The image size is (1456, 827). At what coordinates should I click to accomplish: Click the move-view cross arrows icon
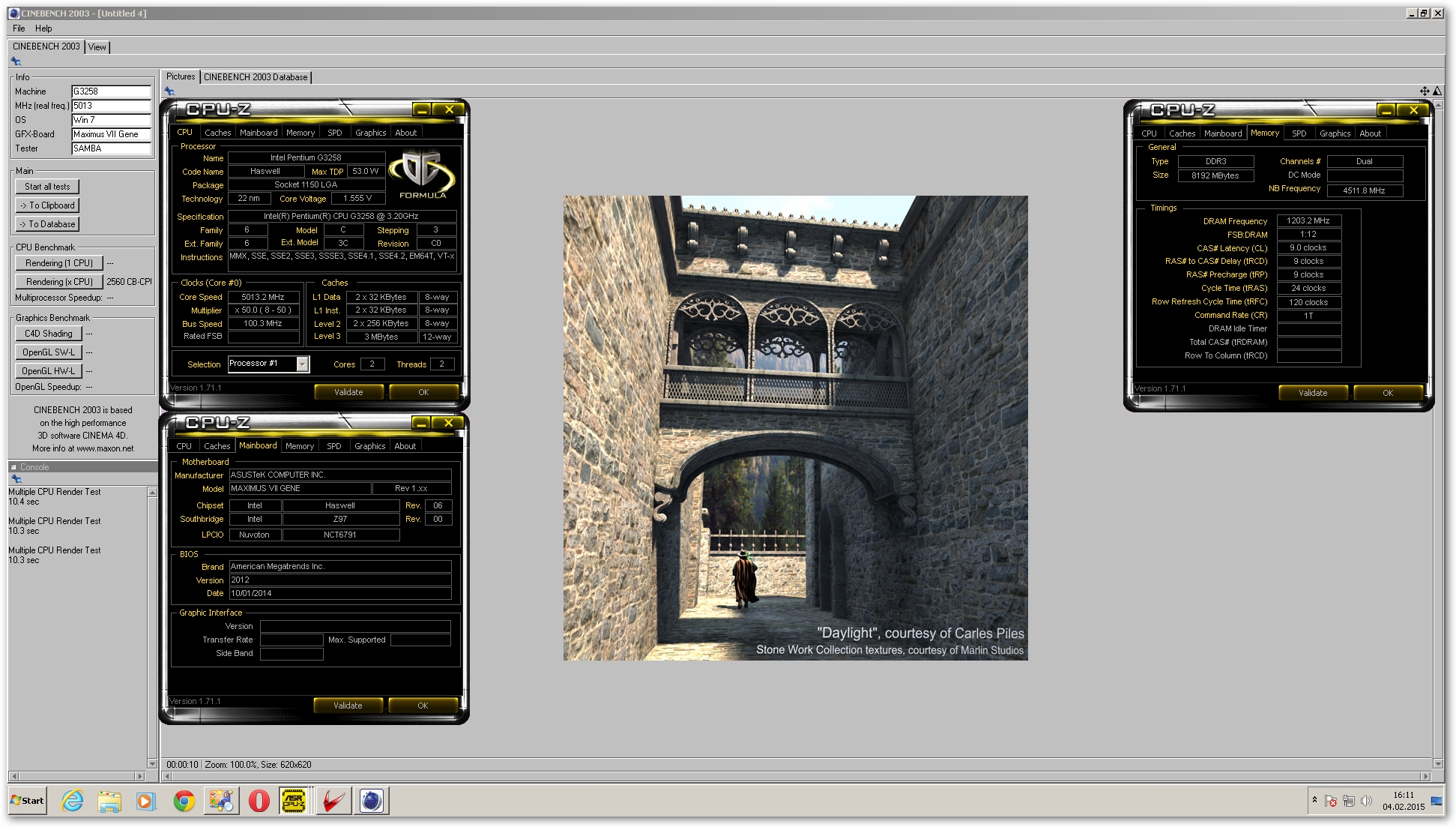tap(1425, 91)
